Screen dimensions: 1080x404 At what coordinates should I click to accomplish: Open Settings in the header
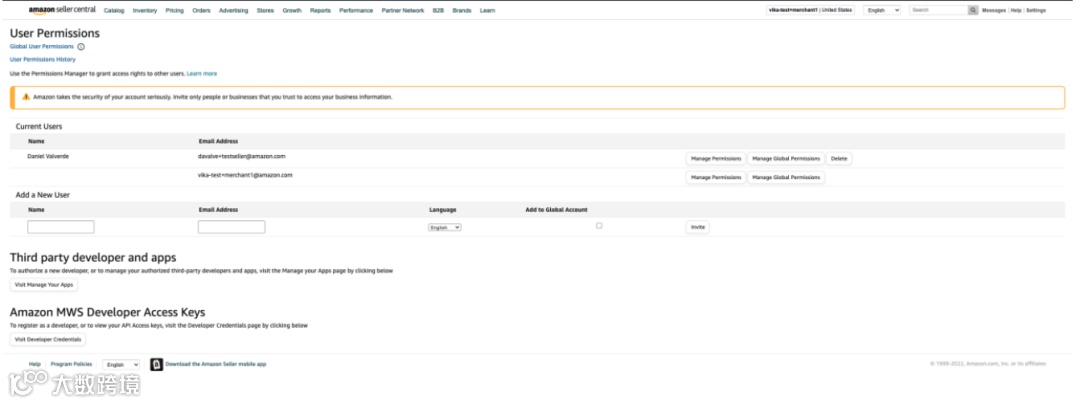[x=1036, y=11]
